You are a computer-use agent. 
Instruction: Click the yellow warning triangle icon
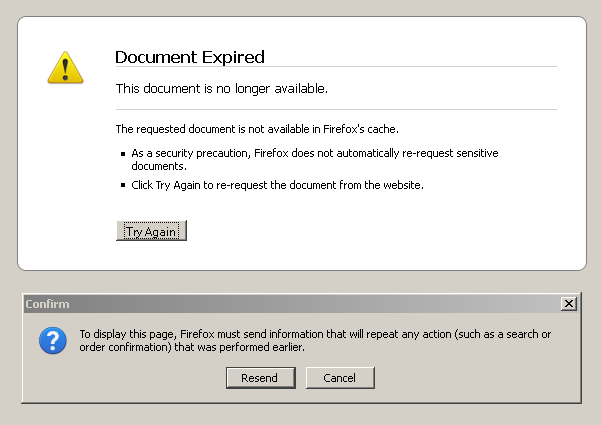65,66
